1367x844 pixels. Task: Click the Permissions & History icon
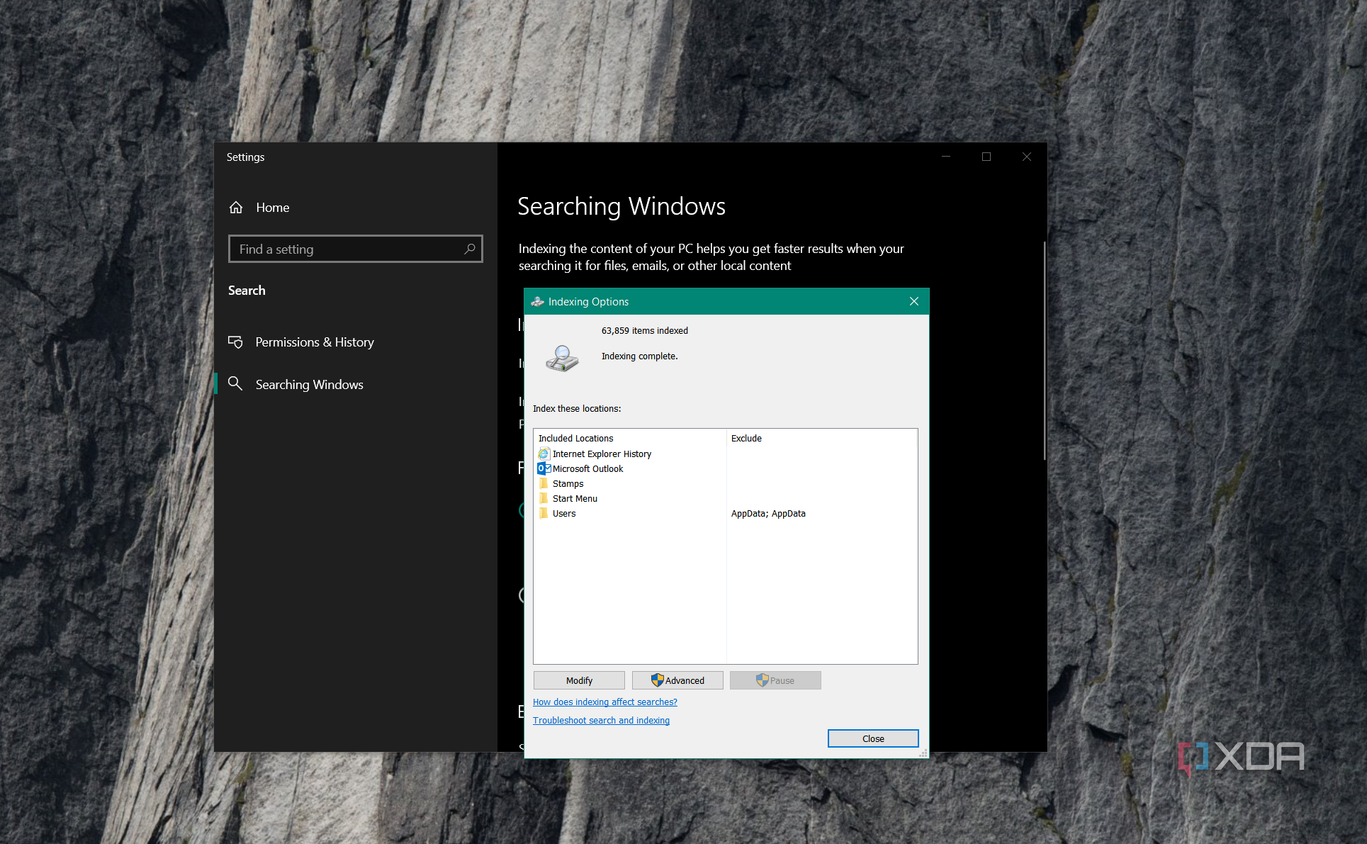pyautogui.click(x=236, y=342)
